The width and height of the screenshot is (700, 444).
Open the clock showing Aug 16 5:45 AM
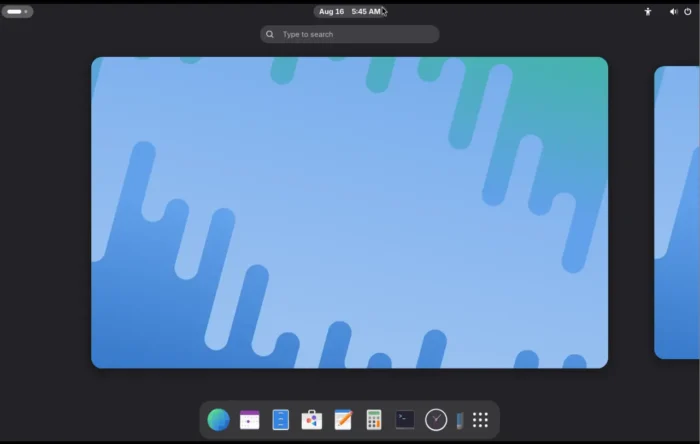pyautogui.click(x=350, y=12)
